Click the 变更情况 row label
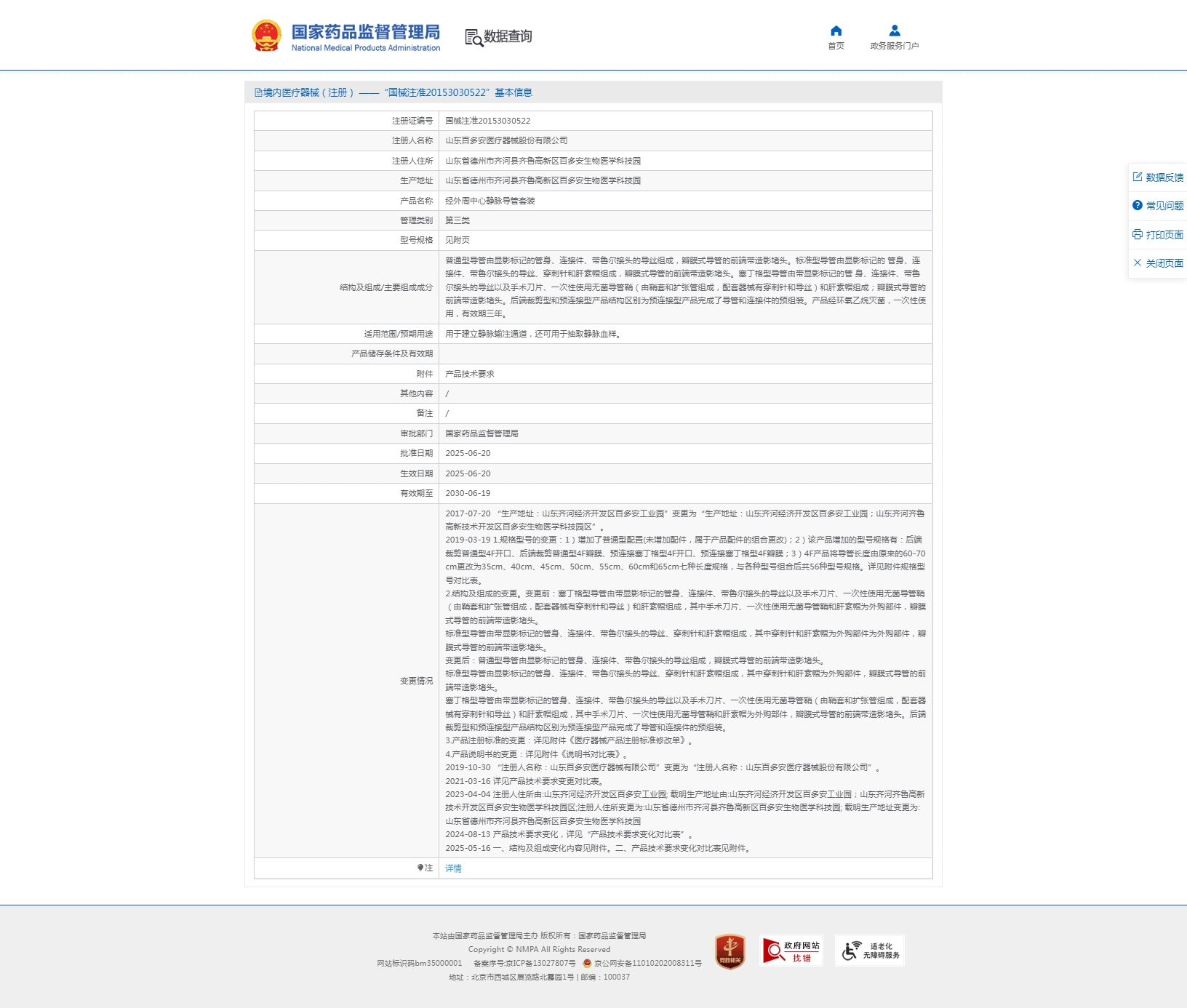The height and width of the screenshot is (1008, 1187). 417,681
